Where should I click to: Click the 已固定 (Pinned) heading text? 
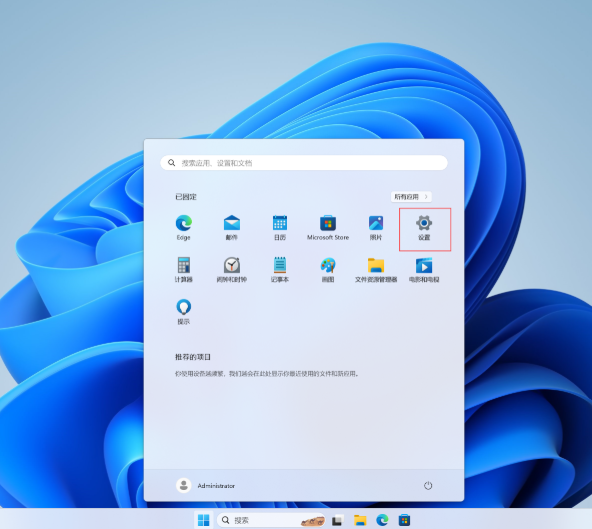click(186, 197)
